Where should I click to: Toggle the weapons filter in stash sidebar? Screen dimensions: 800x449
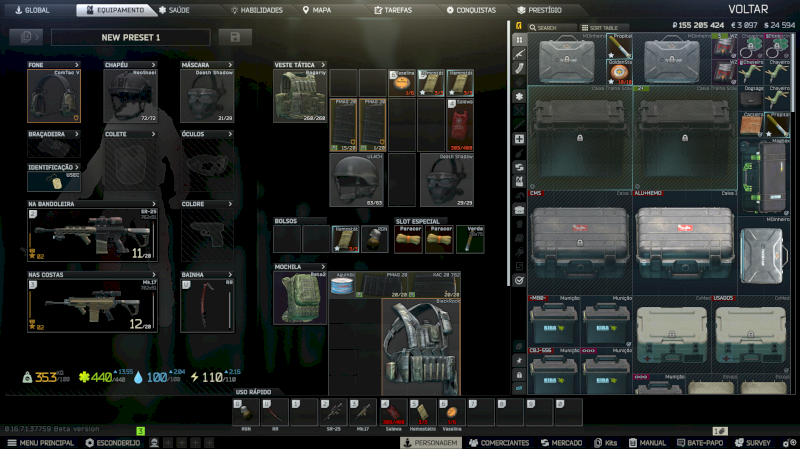coord(519,54)
